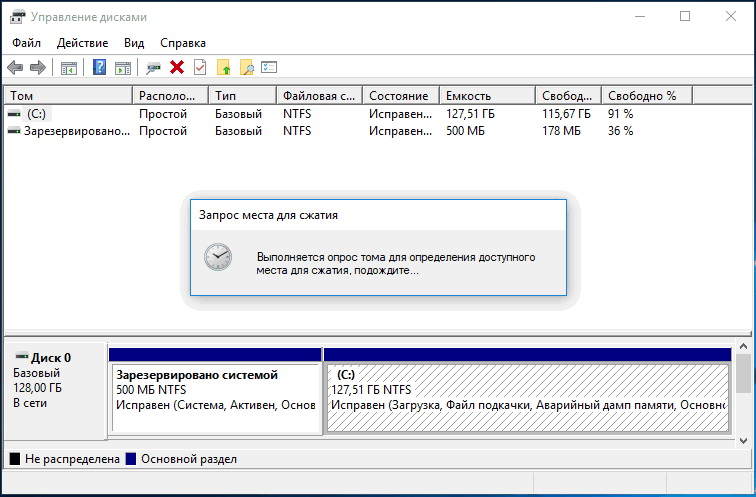756x497 pixels.
Task: Open the Справка menu
Action: 183,43
